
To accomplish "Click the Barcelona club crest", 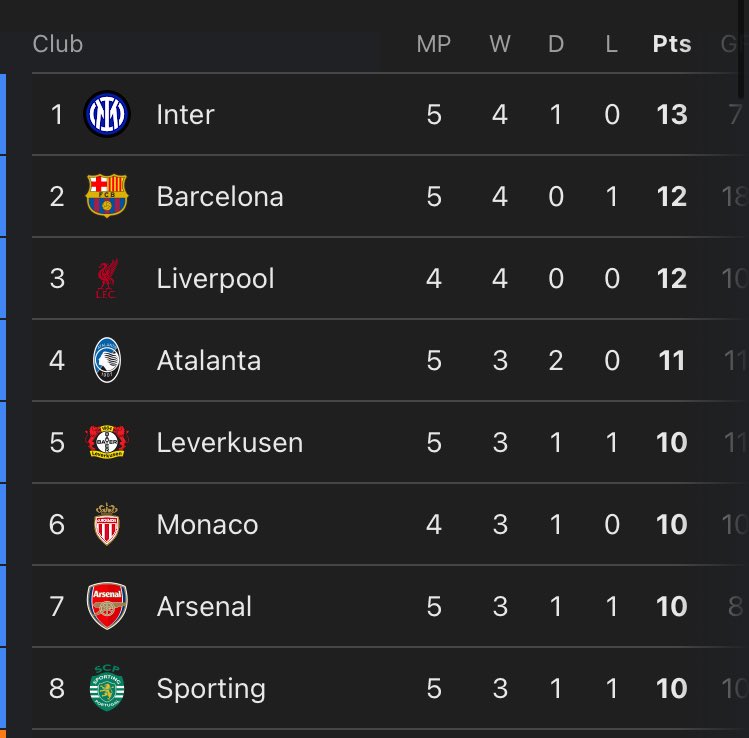I will coord(107,196).
